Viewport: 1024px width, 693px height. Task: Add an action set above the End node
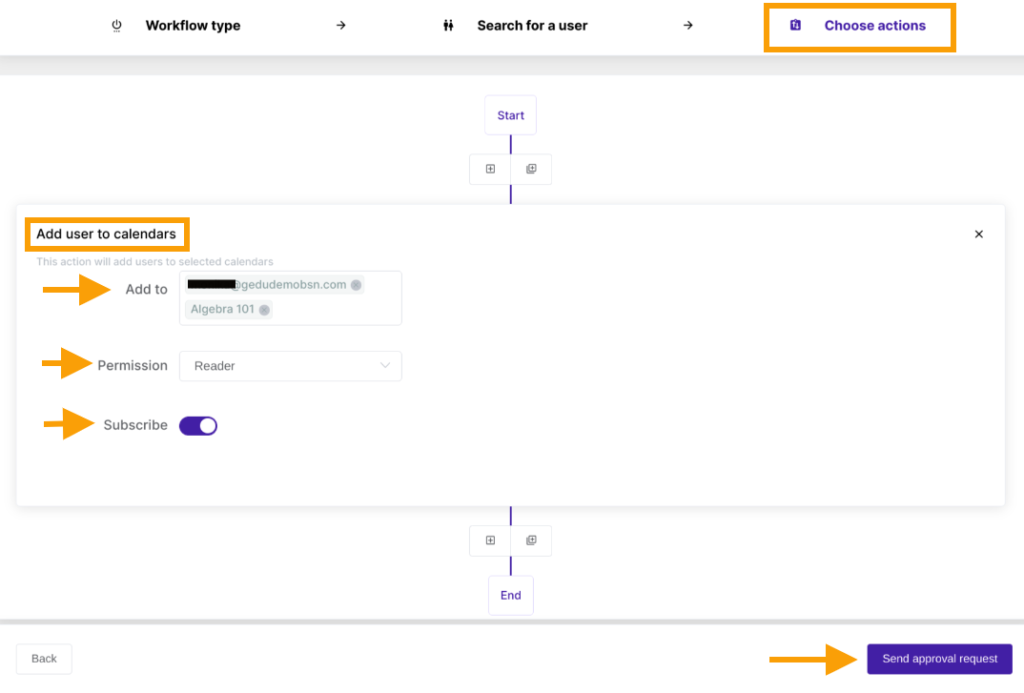531,541
